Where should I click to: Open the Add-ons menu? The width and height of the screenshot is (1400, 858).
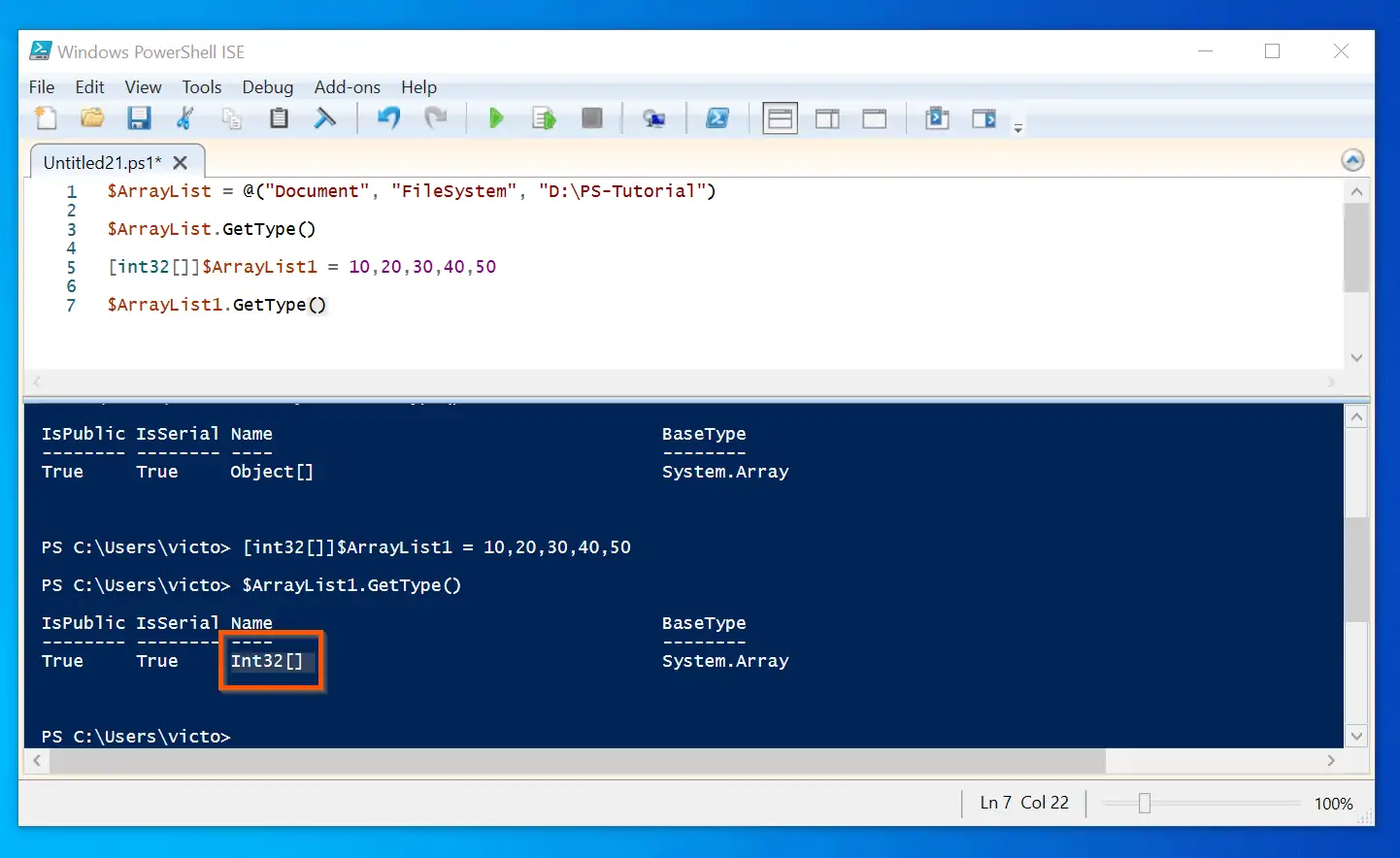coord(347,87)
